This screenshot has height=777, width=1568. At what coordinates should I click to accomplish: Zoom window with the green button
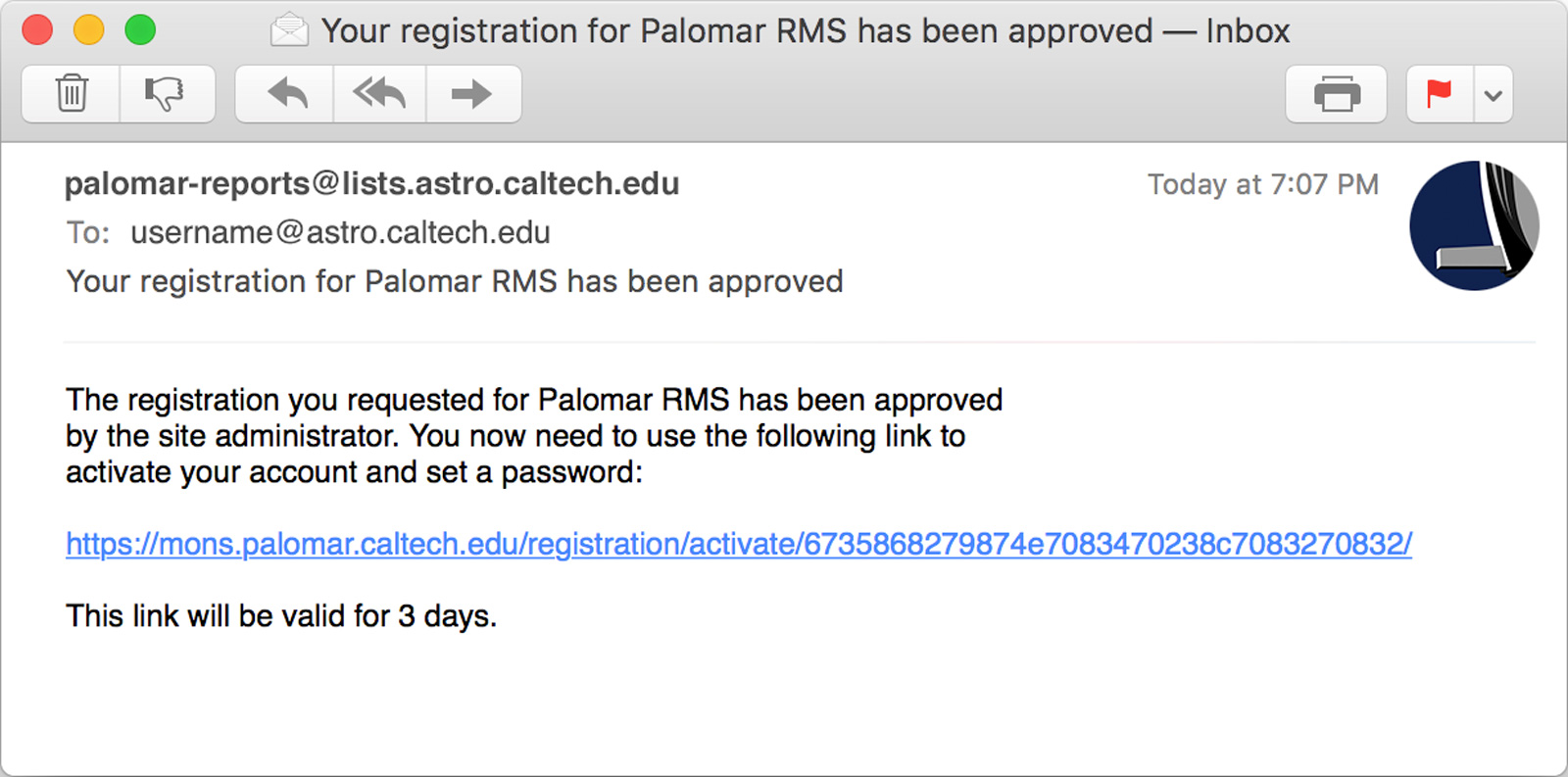coord(140,30)
